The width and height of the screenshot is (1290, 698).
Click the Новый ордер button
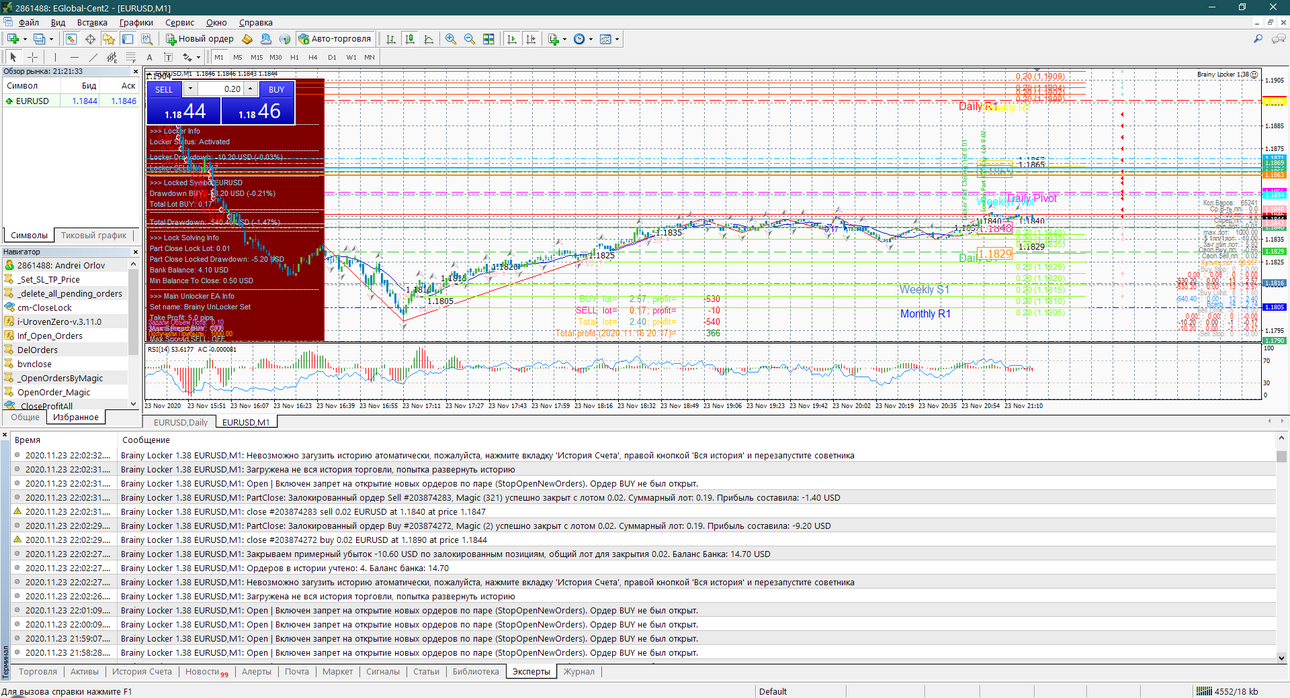[199, 39]
